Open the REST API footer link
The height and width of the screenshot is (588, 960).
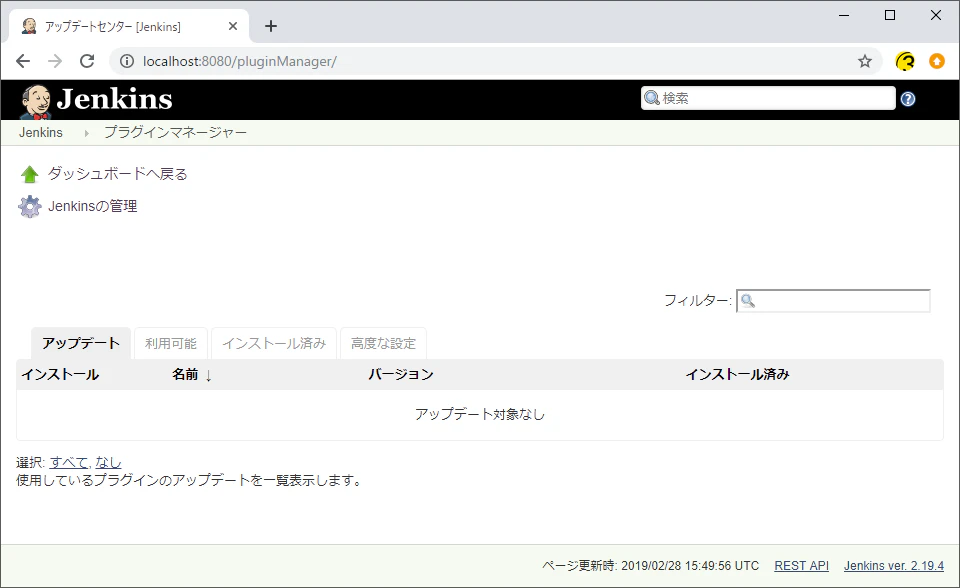click(x=801, y=566)
